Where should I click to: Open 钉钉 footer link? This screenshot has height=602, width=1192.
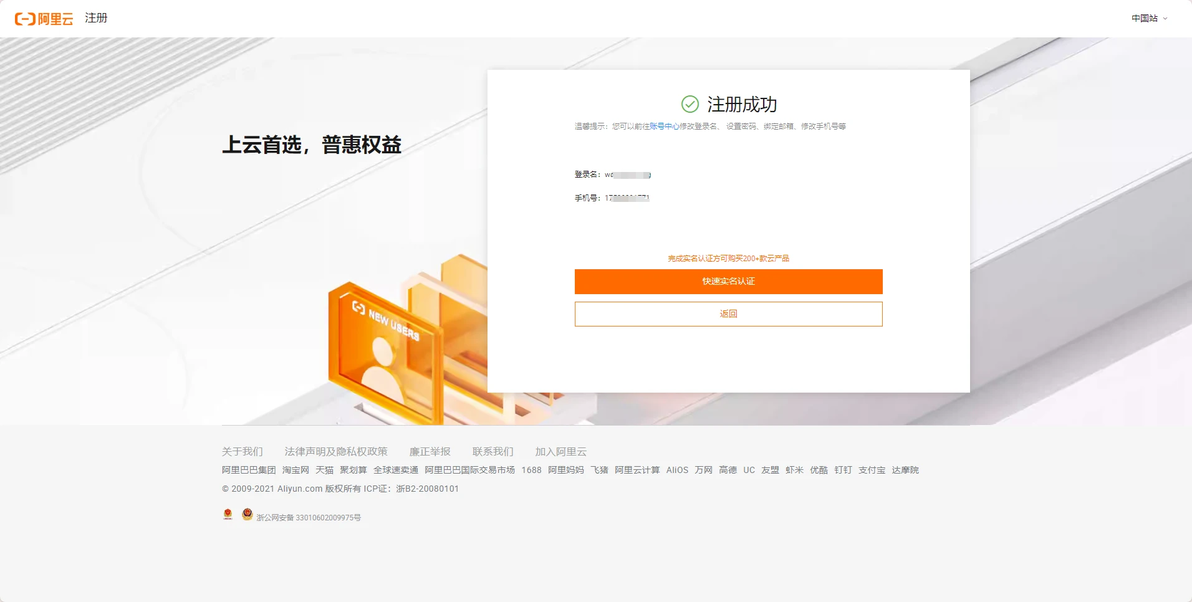[x=843, y=471]
